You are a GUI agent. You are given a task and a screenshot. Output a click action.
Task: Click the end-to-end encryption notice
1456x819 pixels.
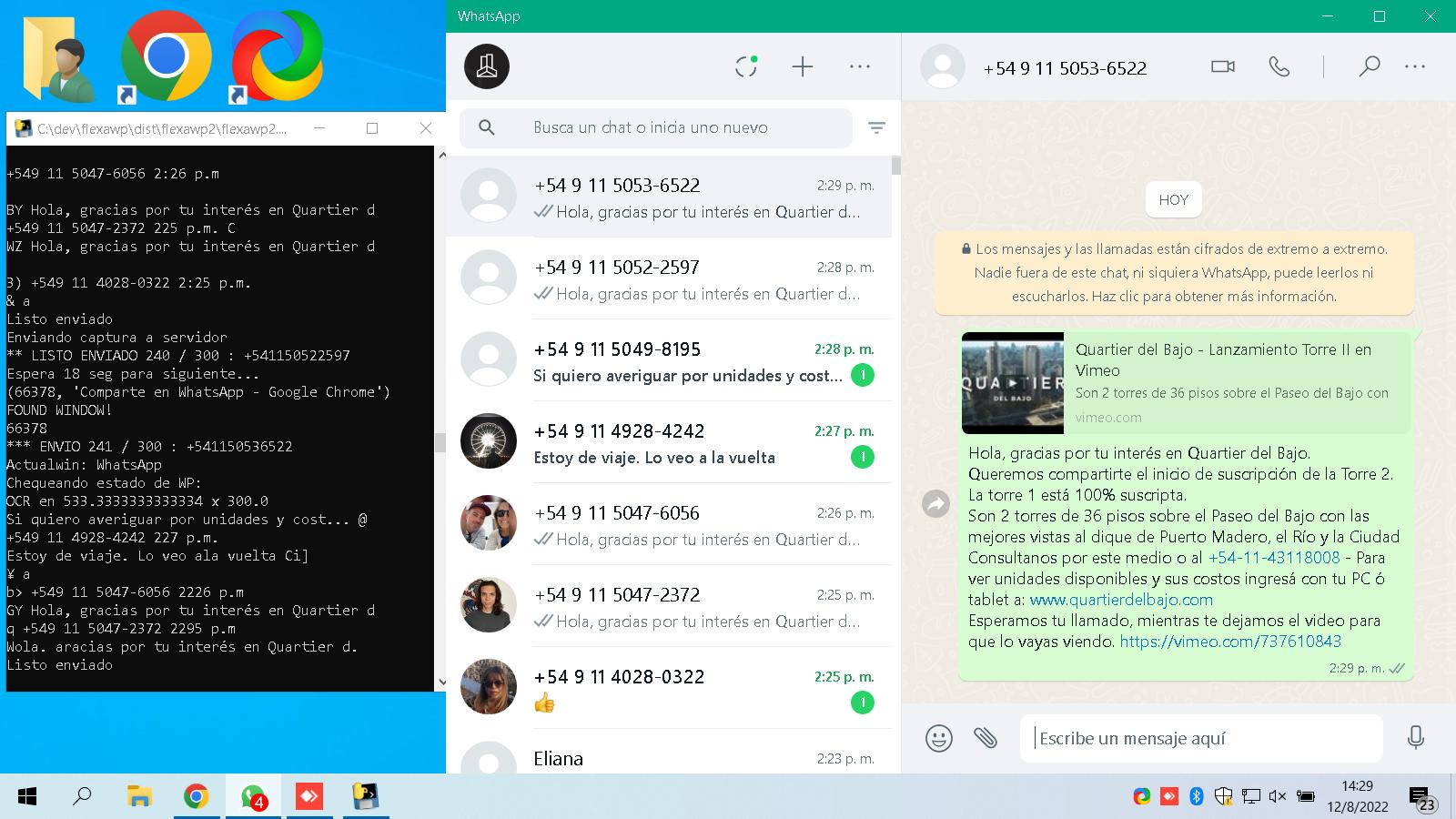[1174, 272]
